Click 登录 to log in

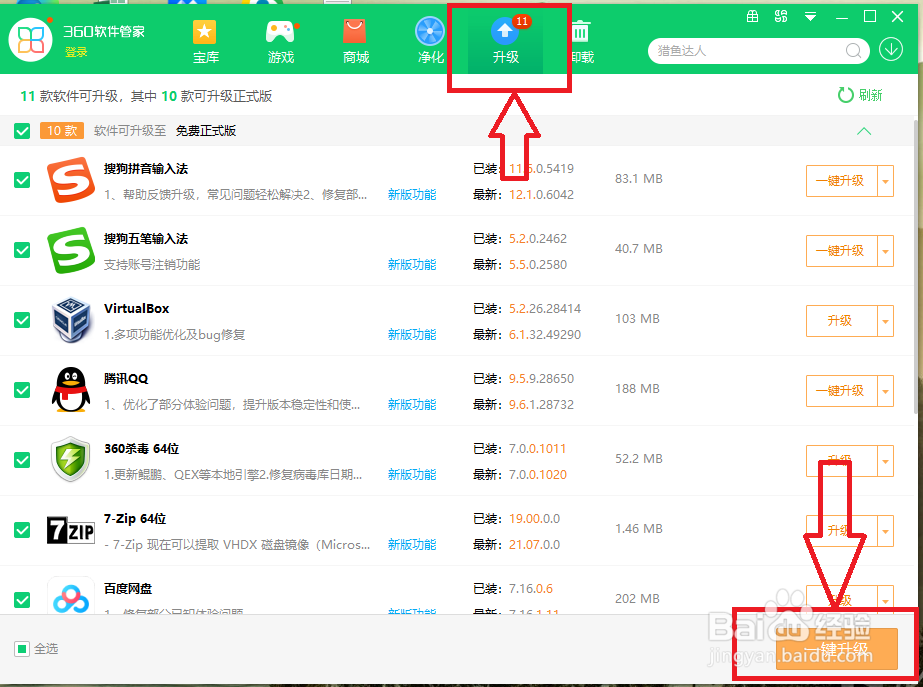click(x=76, y=52)
